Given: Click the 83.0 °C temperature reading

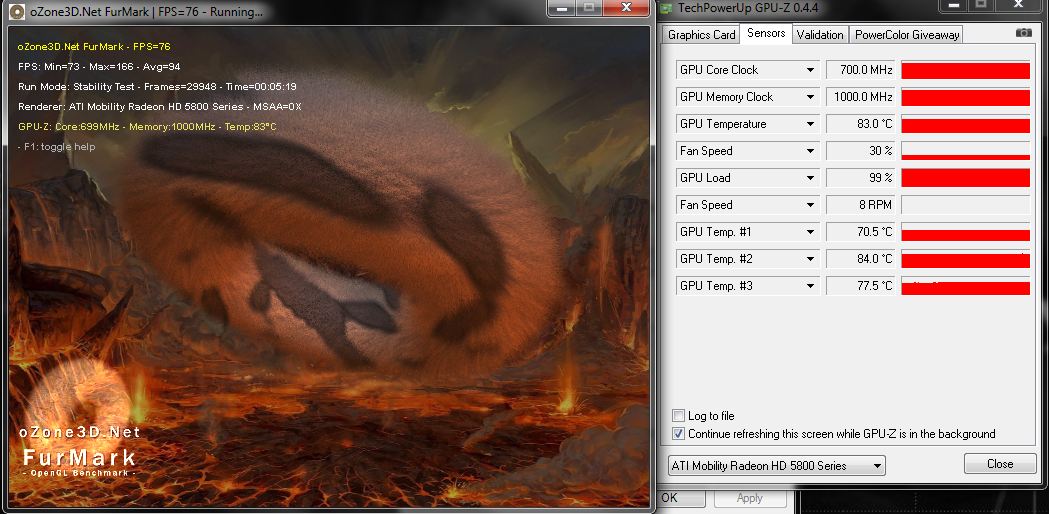Looking at the screenshot, I should [860, 124].
